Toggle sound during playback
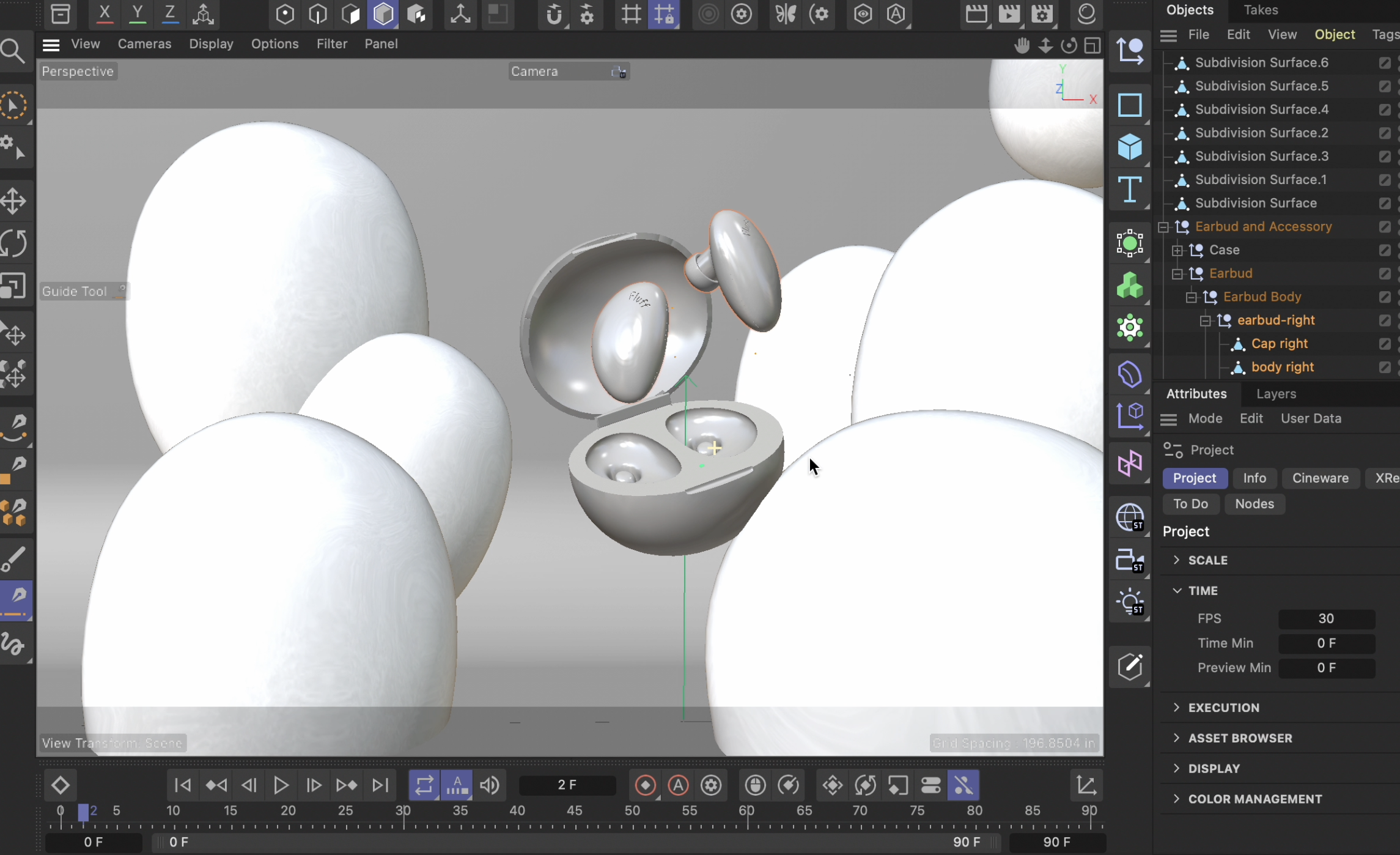The height and width of the screenshot is (855, 1400). tap(490, 785)
